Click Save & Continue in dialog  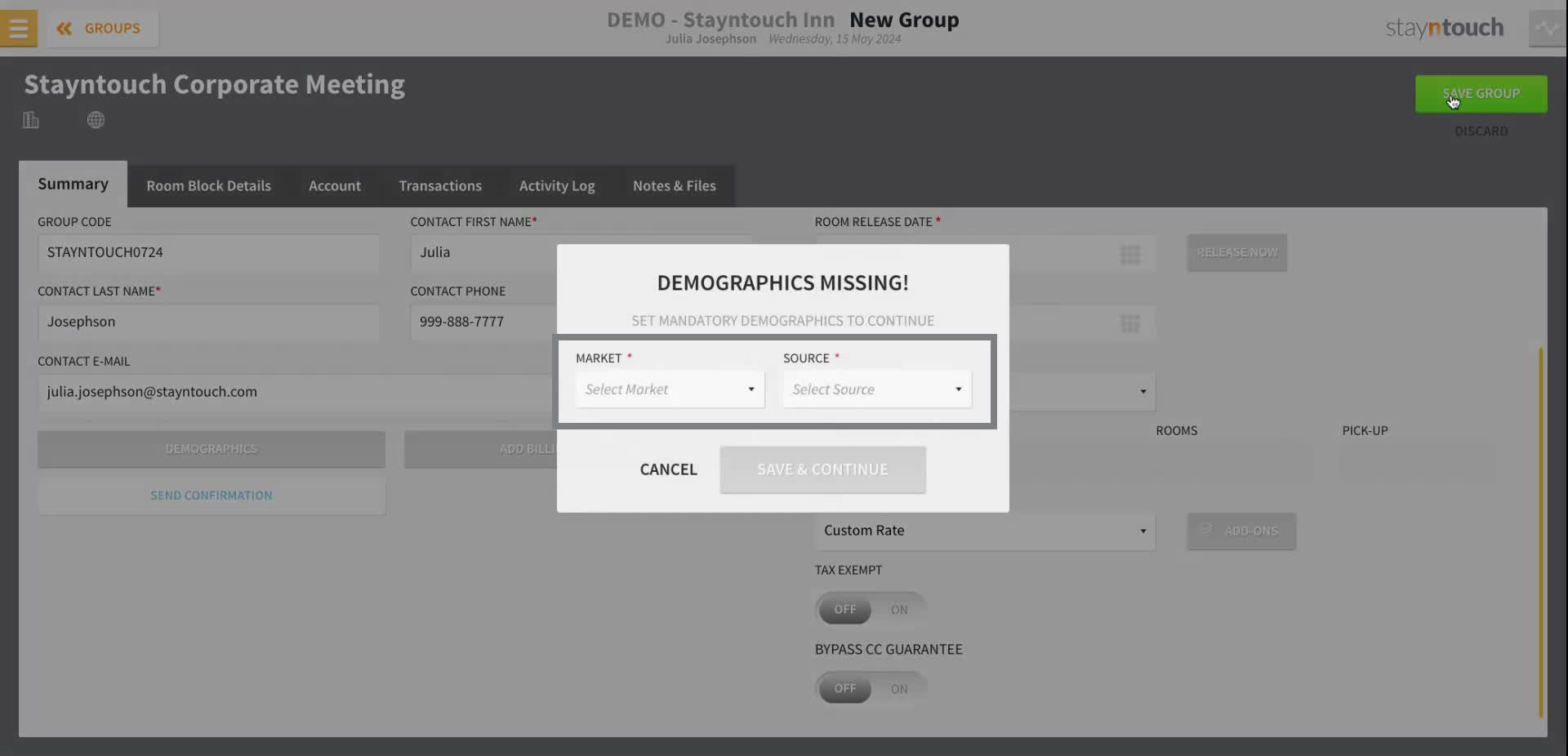tap(822, 469)
